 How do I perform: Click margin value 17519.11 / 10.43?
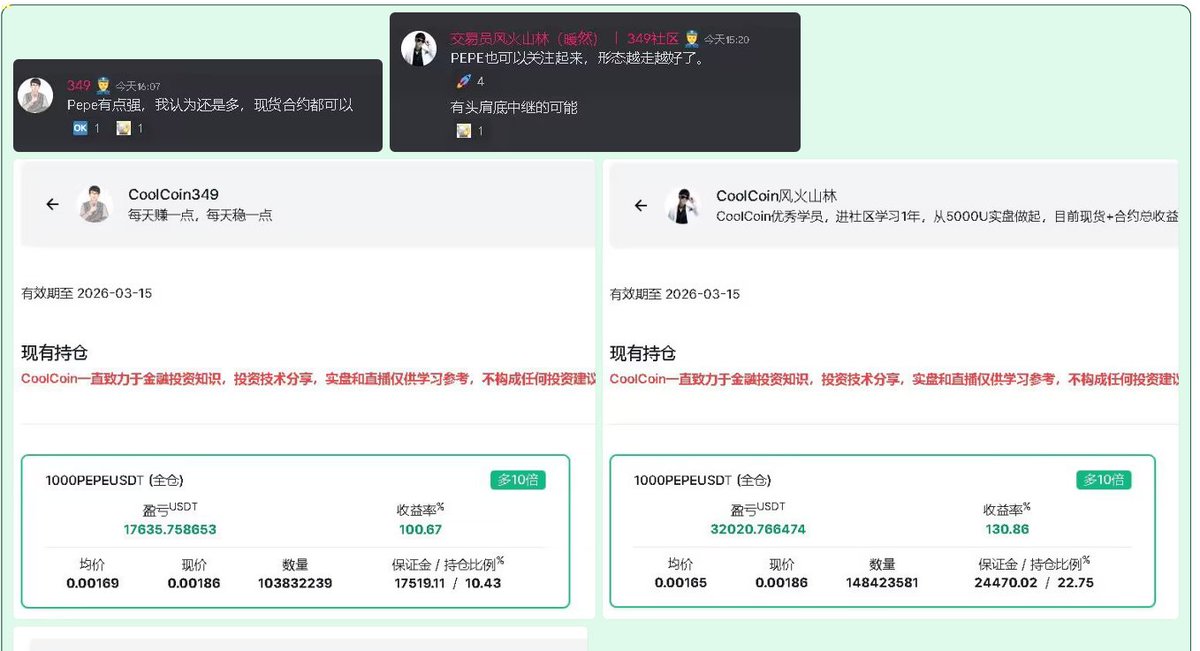point(447,583)
